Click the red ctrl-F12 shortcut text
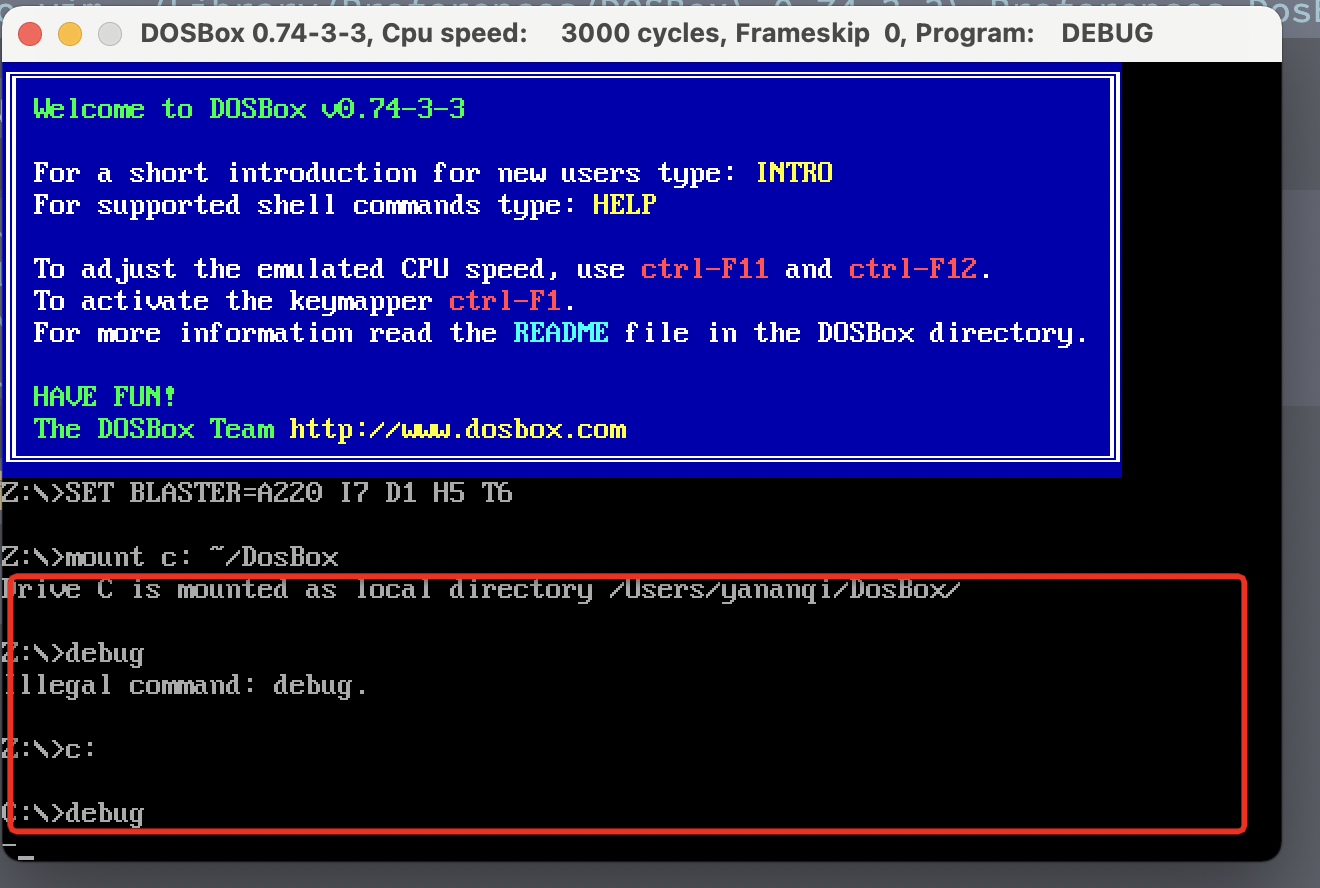 tap(913, 268)
